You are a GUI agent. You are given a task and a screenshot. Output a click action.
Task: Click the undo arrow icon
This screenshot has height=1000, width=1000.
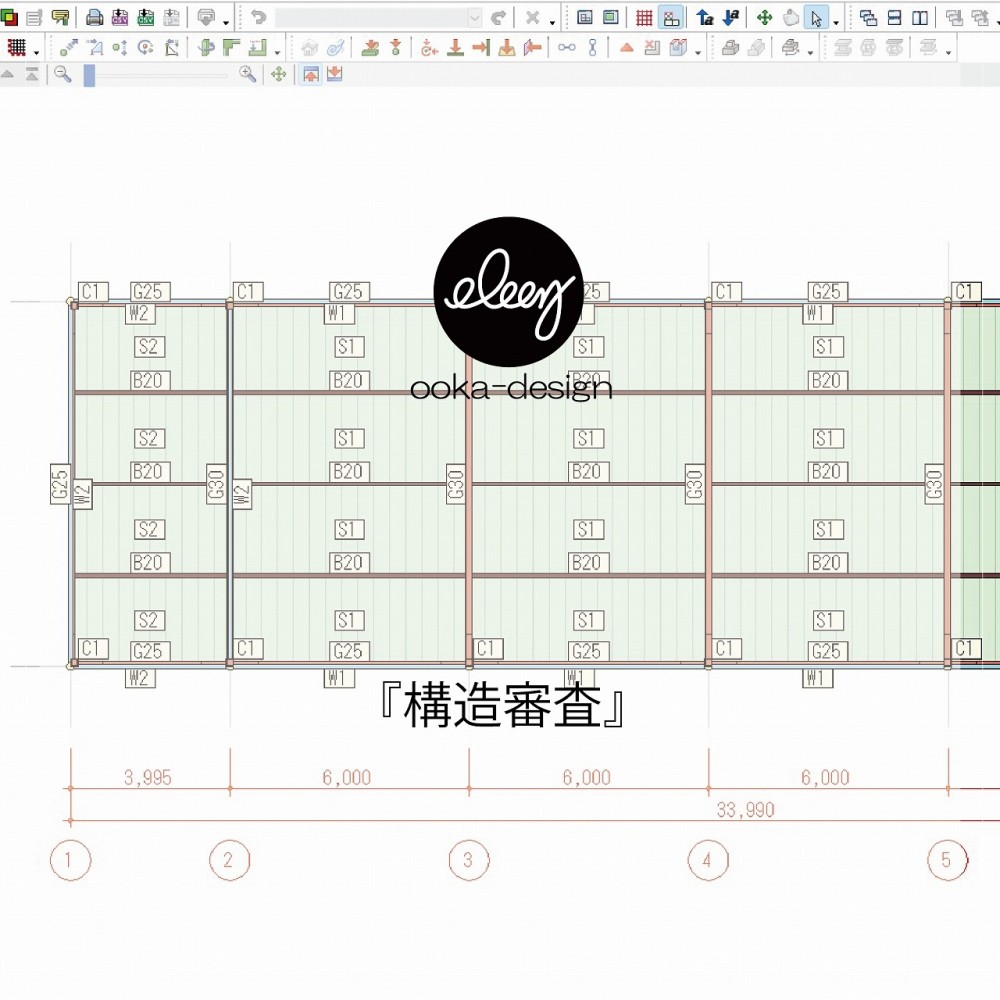258,18
